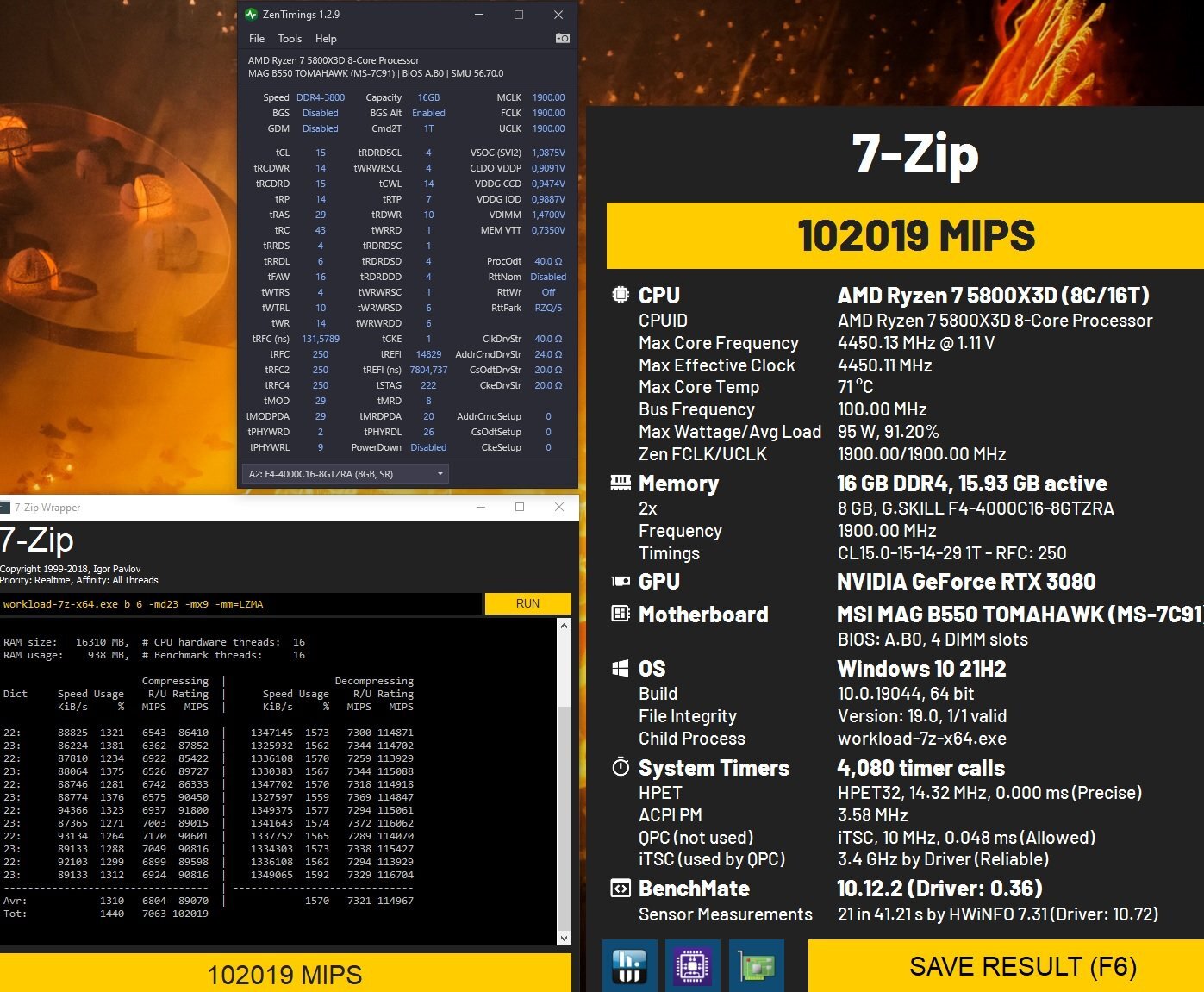Open the File menu in ZenTimings

tap(257, 39)
